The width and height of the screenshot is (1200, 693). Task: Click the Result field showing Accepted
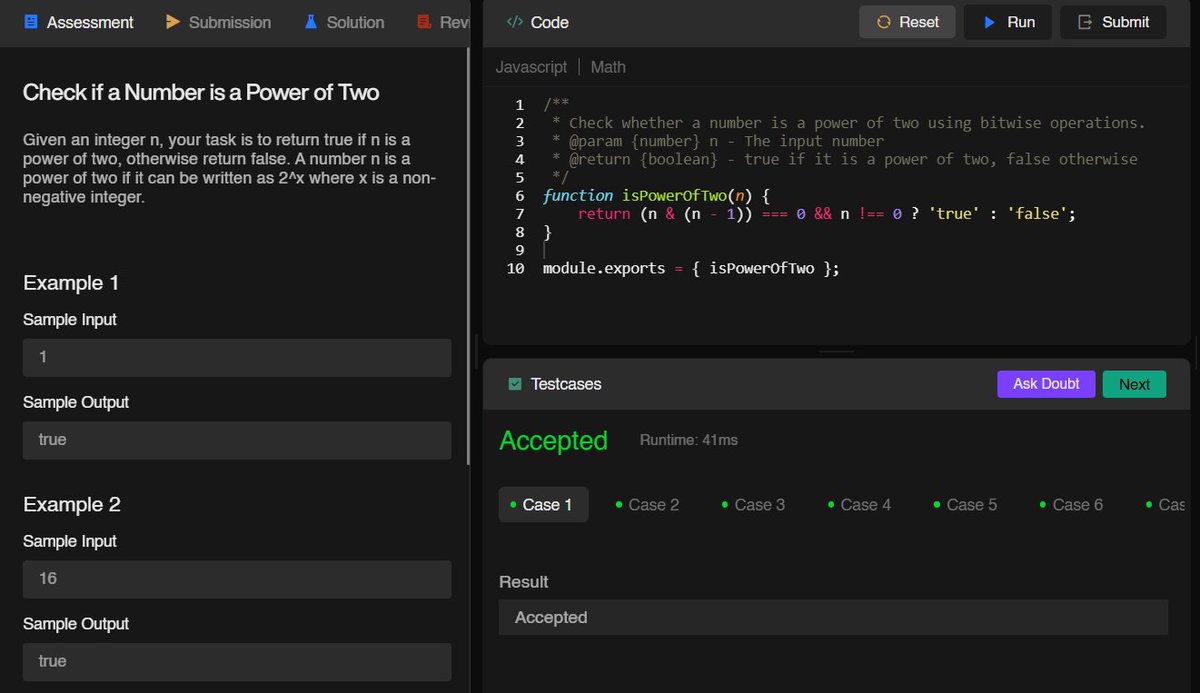coord(833,617)
